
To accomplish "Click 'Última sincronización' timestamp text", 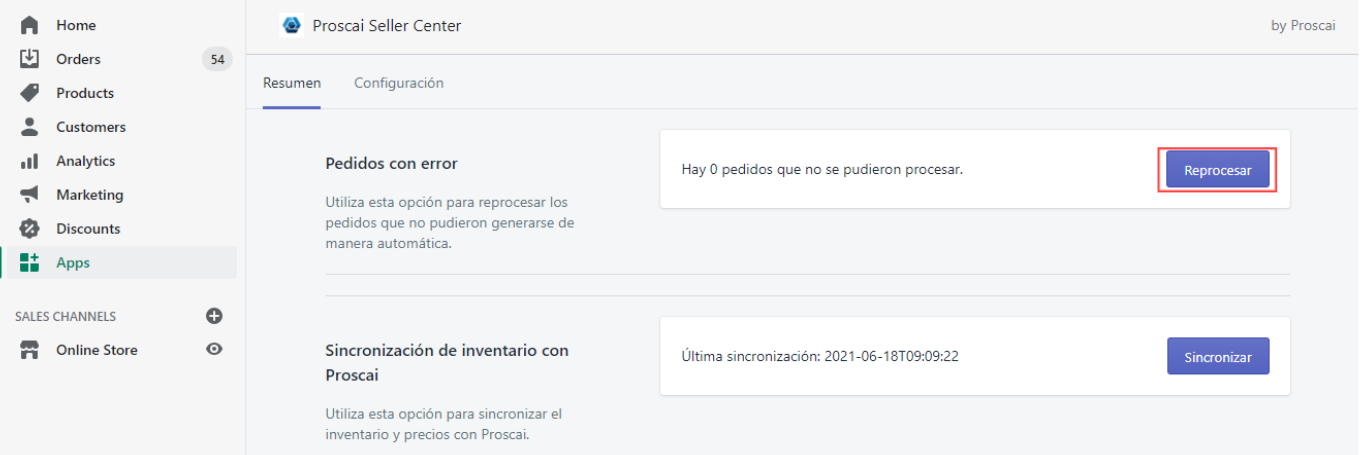I will [x=820, y=356].
